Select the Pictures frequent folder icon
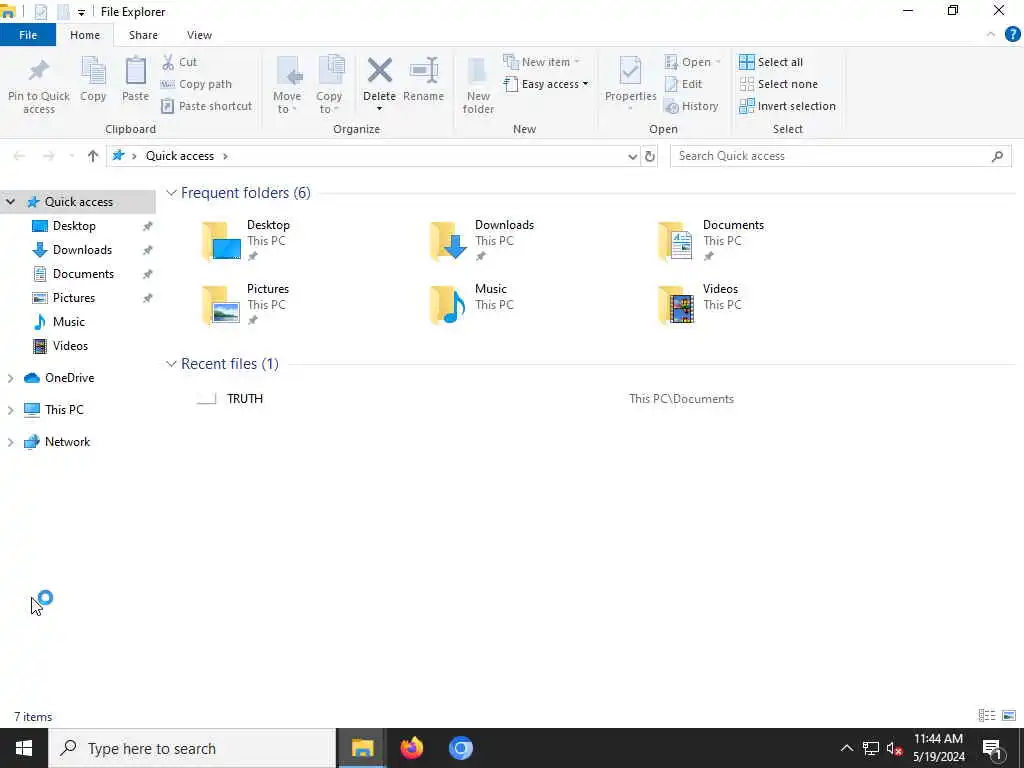The image size is (1024, 768). pyautogui.click(x=221, y=305)
